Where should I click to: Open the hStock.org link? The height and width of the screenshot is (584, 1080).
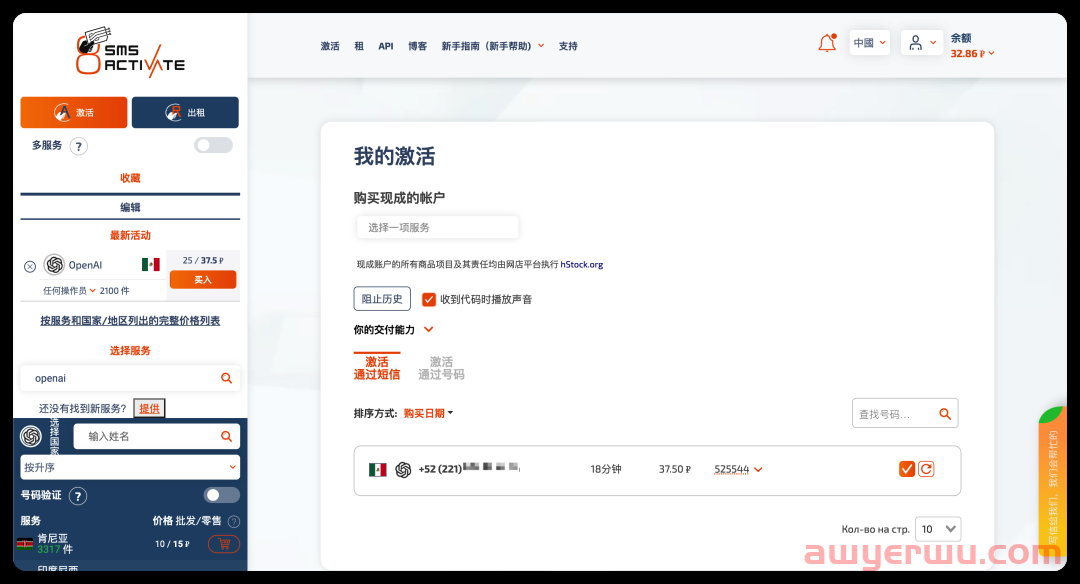tap(581, 264)
